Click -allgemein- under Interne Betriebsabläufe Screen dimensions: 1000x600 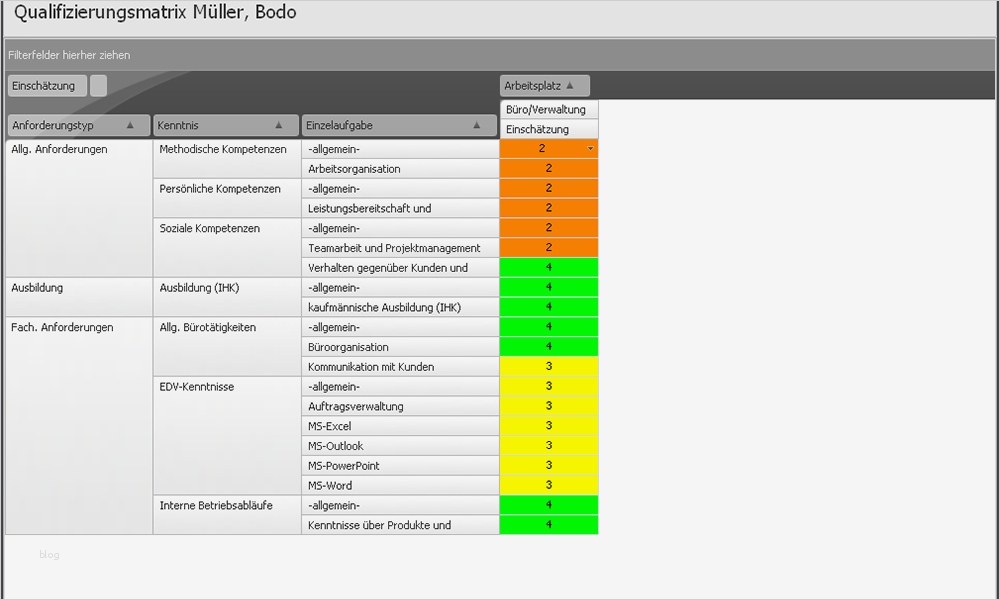[401, 505]
